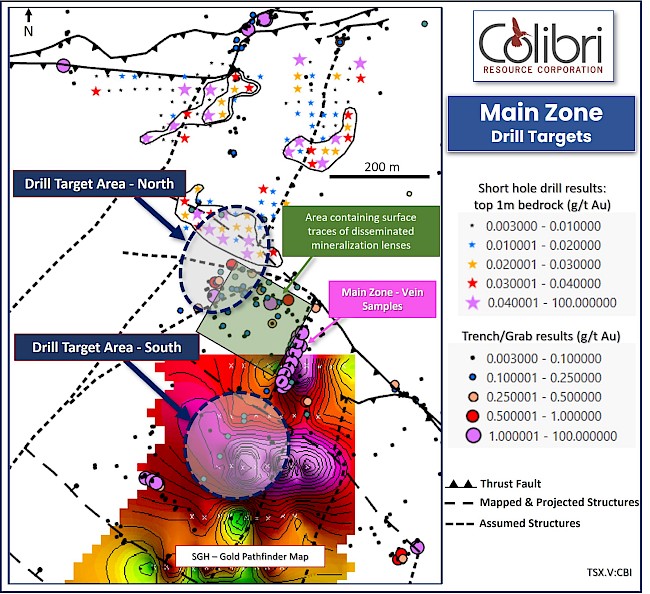
Task: Select the Drill Target Area - South label
Action: click(107, 347)
